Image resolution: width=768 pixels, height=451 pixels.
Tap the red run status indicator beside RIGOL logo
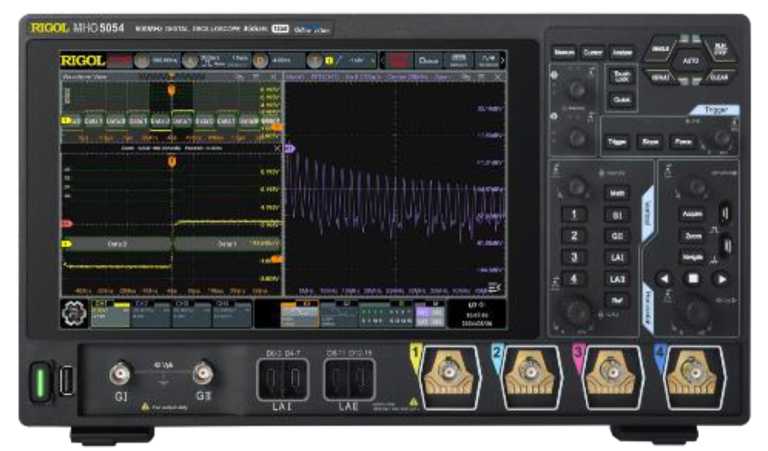click(120, 61)
